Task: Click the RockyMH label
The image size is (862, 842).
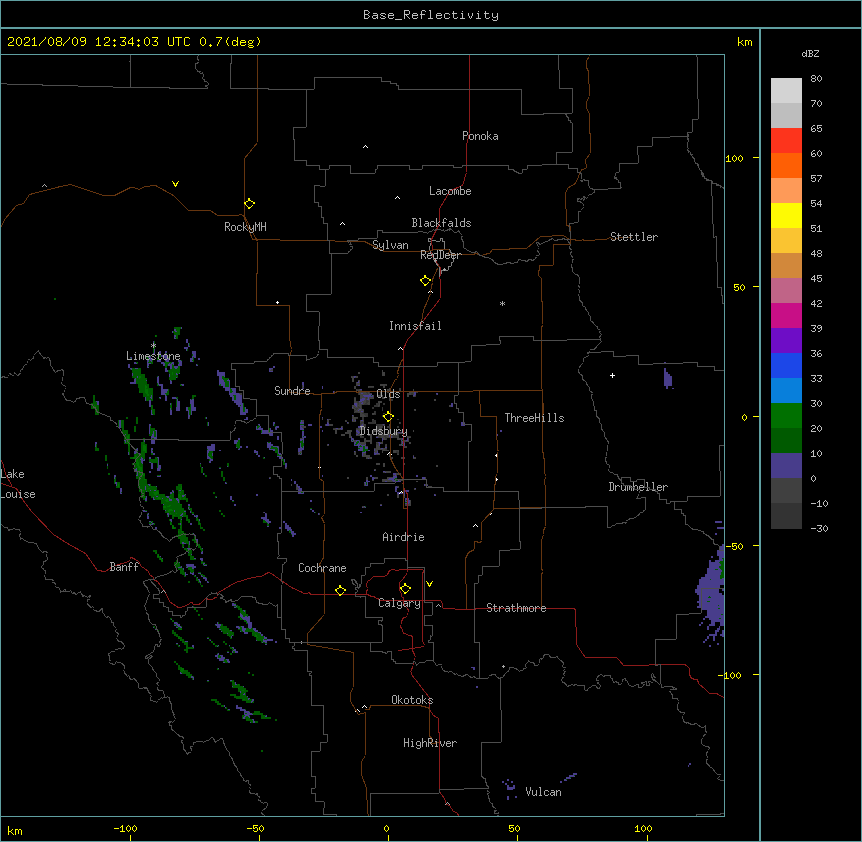Action: point(245,227)
